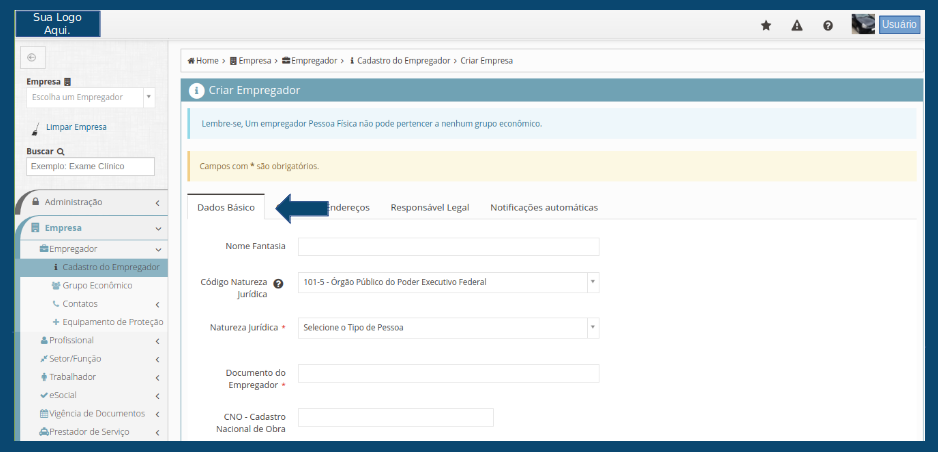Click briefcase icon on Empregador row
Screen dimensions: 938x452
44,249
